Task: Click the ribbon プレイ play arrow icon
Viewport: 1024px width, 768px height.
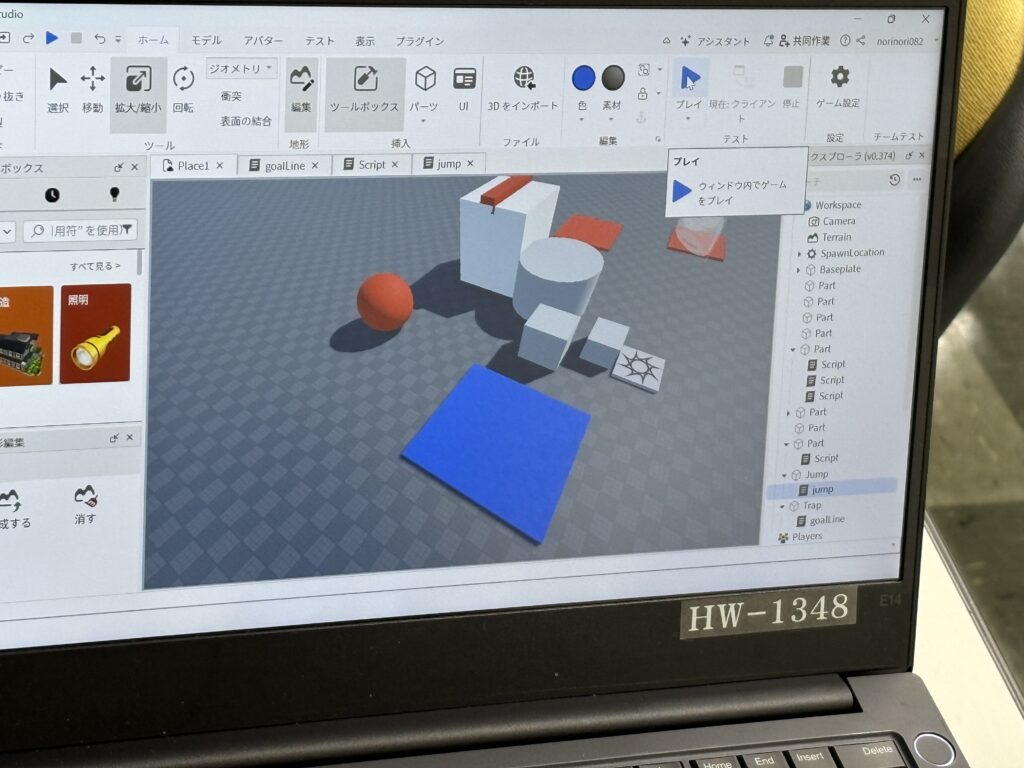Action: [689, 78]
